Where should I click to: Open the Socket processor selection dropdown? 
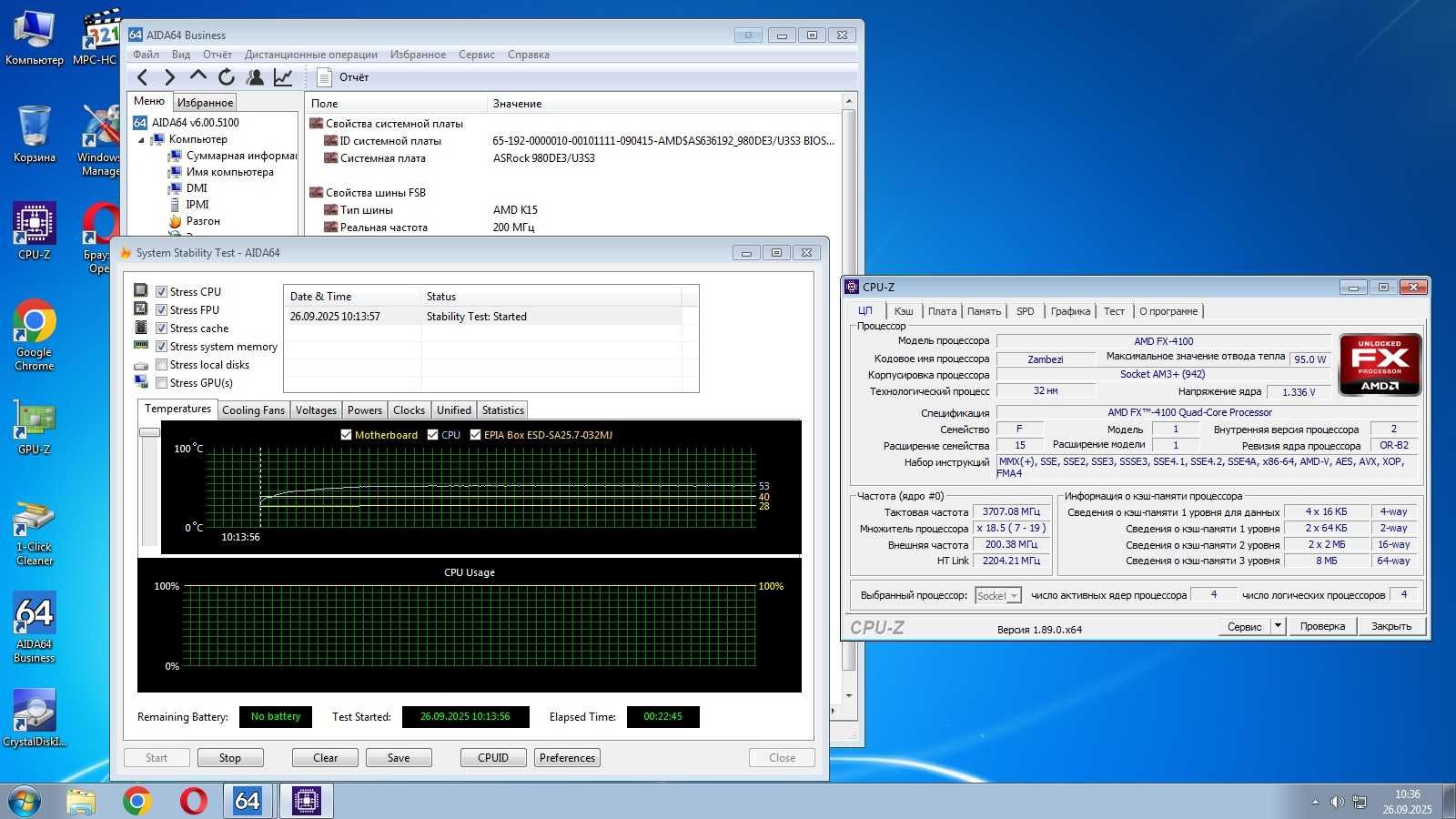[x=998, y=595]
